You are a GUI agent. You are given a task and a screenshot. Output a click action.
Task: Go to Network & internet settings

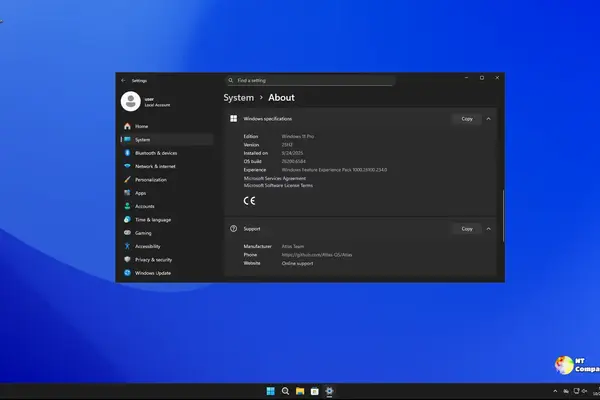[155, 166]
